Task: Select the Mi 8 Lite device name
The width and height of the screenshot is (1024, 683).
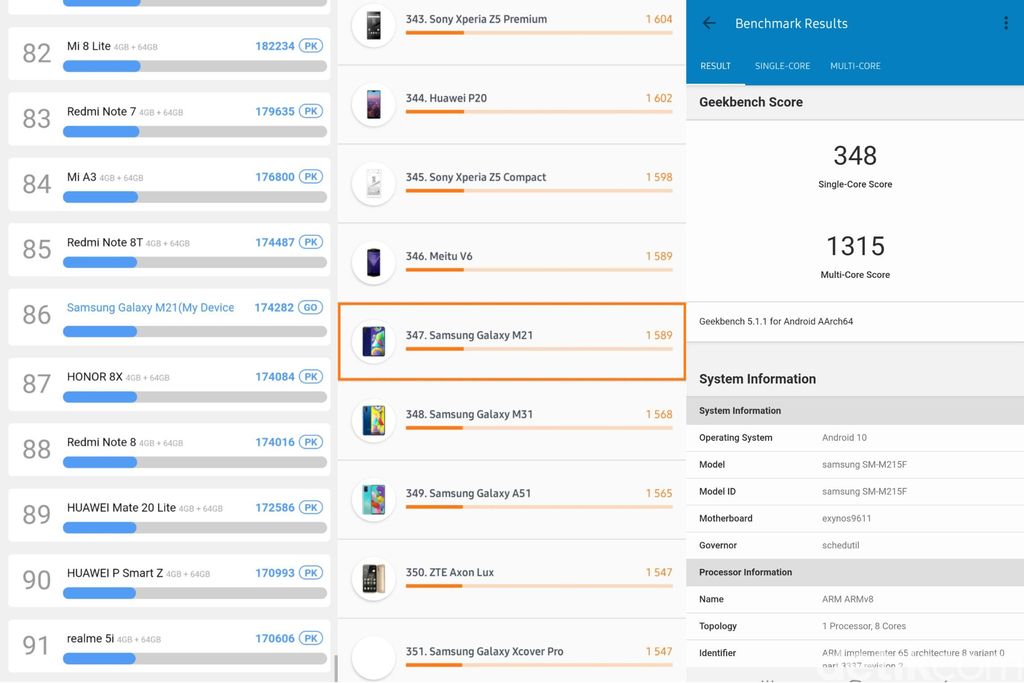Action: point(89,46)
